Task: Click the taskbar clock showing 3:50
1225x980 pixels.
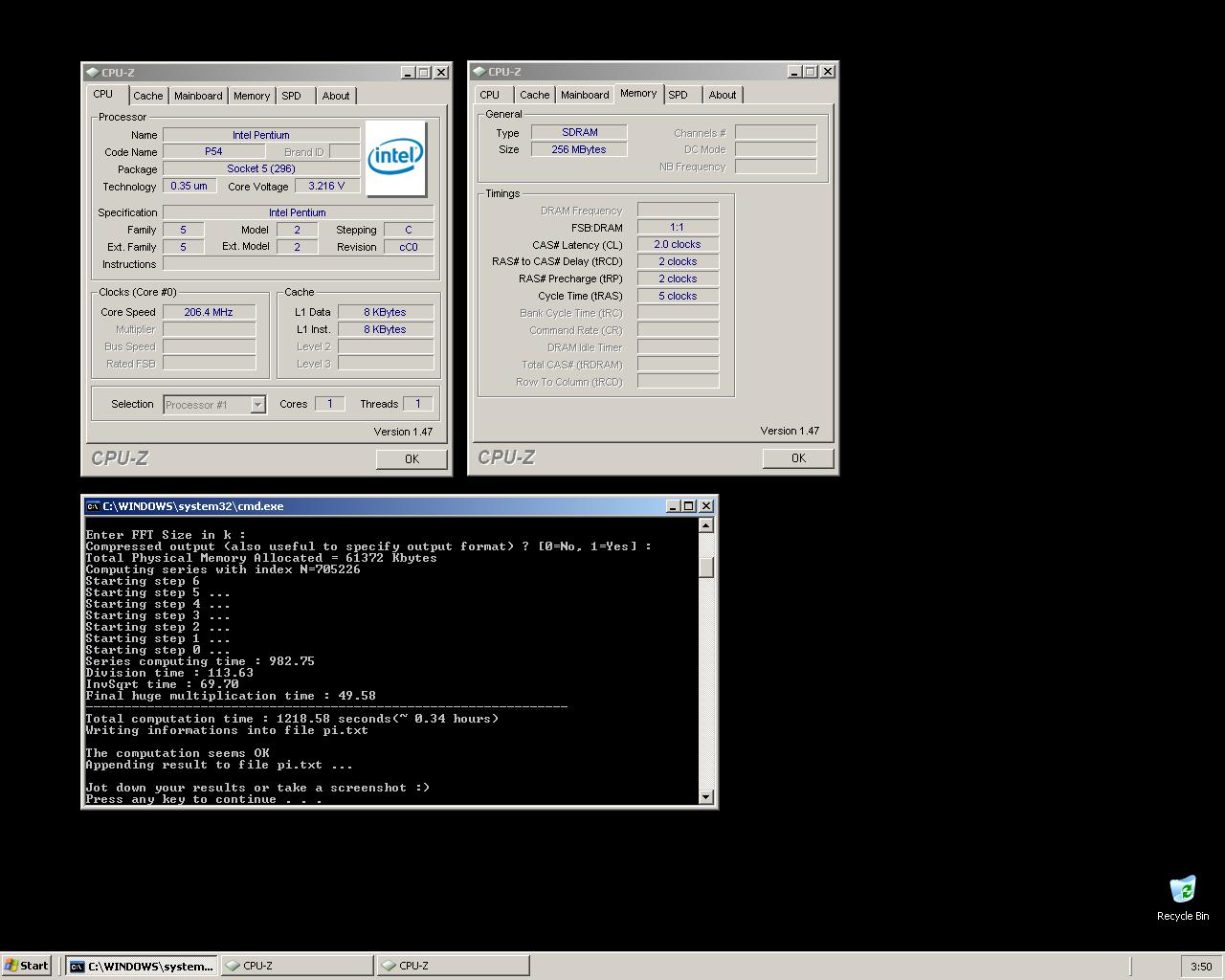Action: [x=1201, y=967]
